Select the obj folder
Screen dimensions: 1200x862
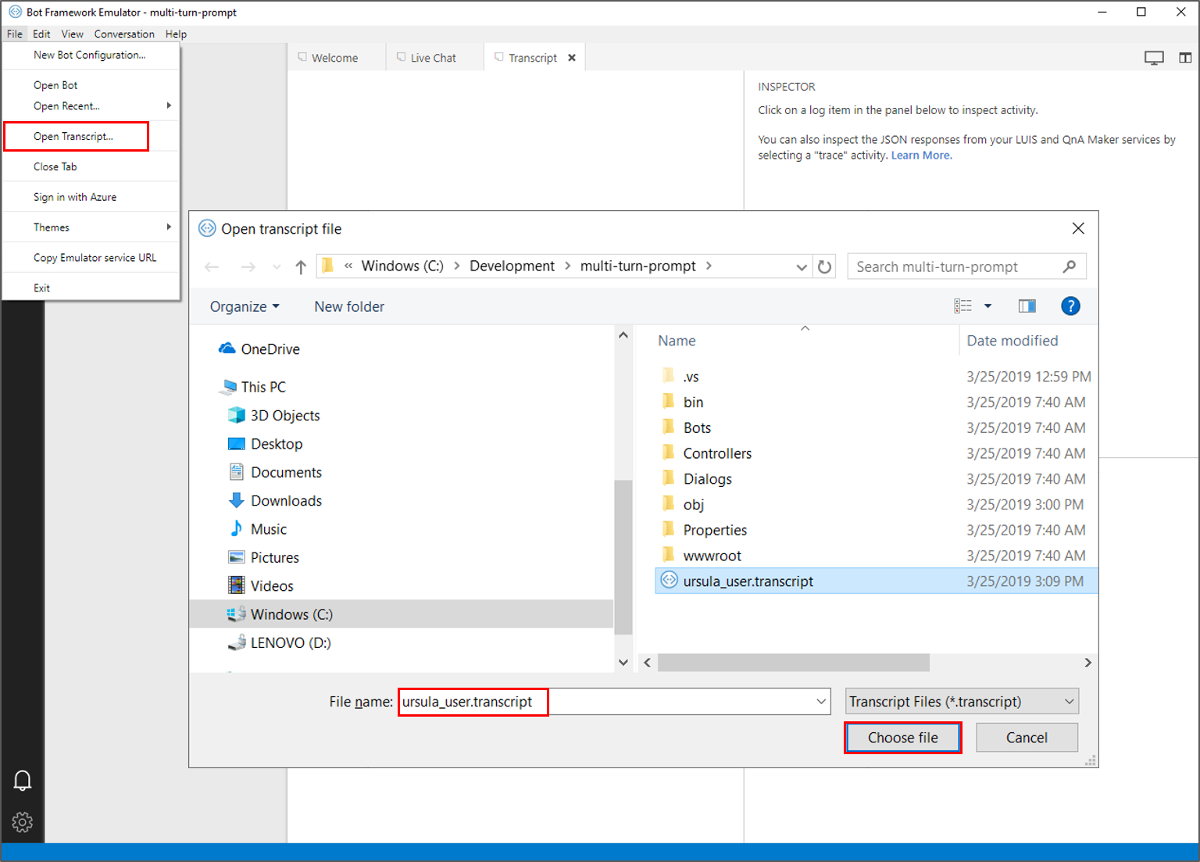point(683,504)
